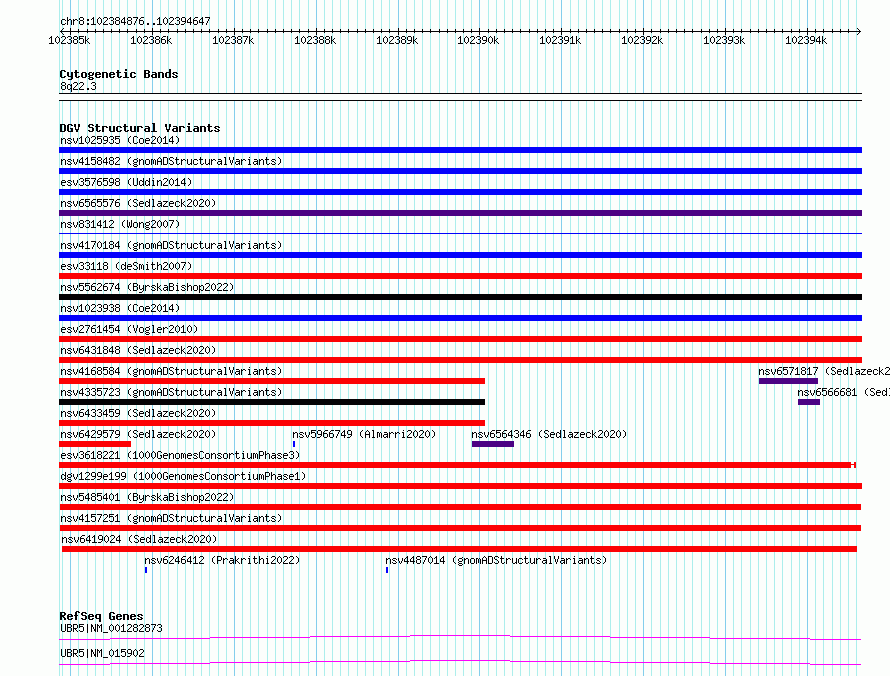
Task: Click the purple bar under nsv6571817
Action: click(x=788, y=381)
